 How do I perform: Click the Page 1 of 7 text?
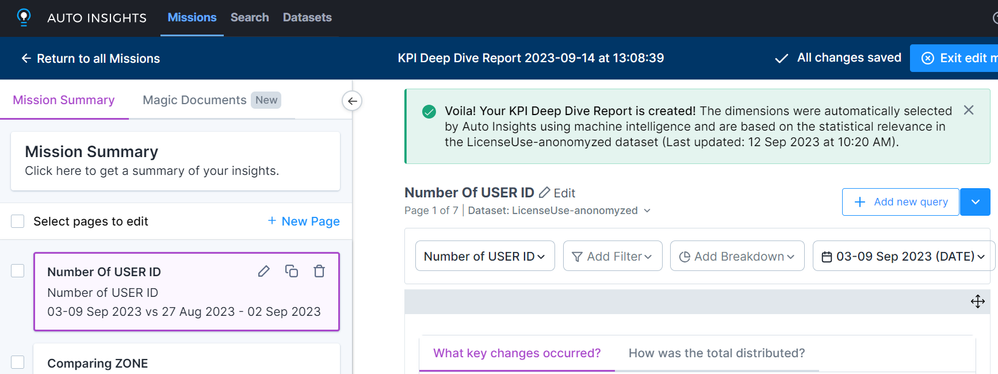coord(431,211)
